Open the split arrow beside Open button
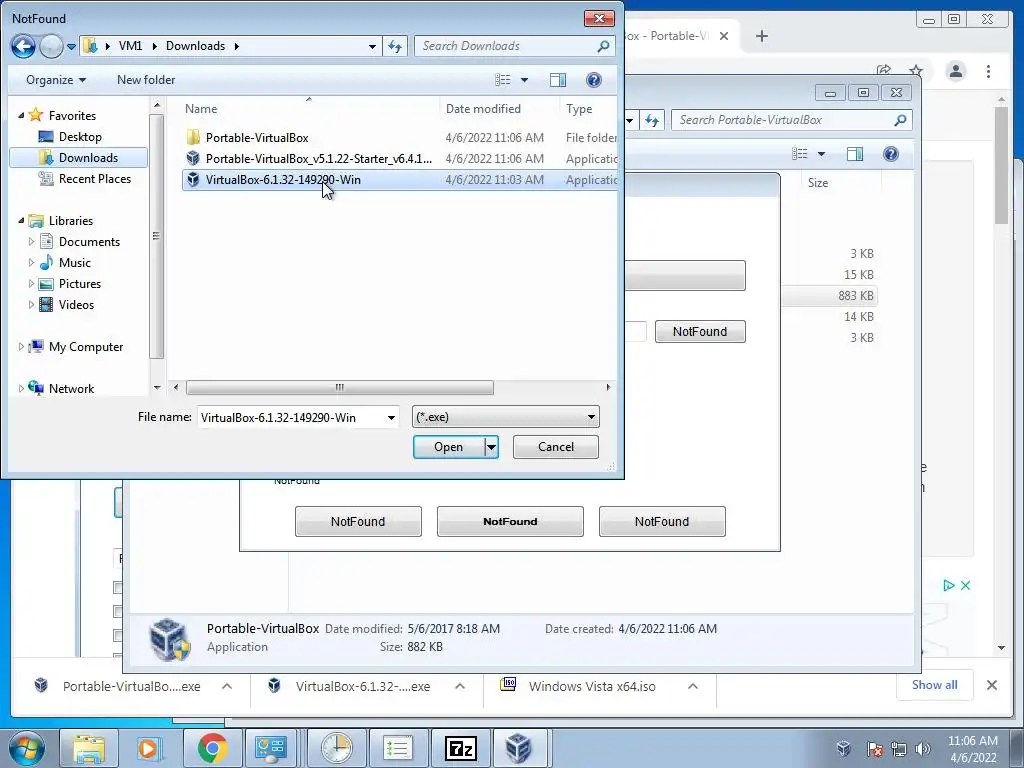The image size is (1024, 768). click(x=492, y=447)
